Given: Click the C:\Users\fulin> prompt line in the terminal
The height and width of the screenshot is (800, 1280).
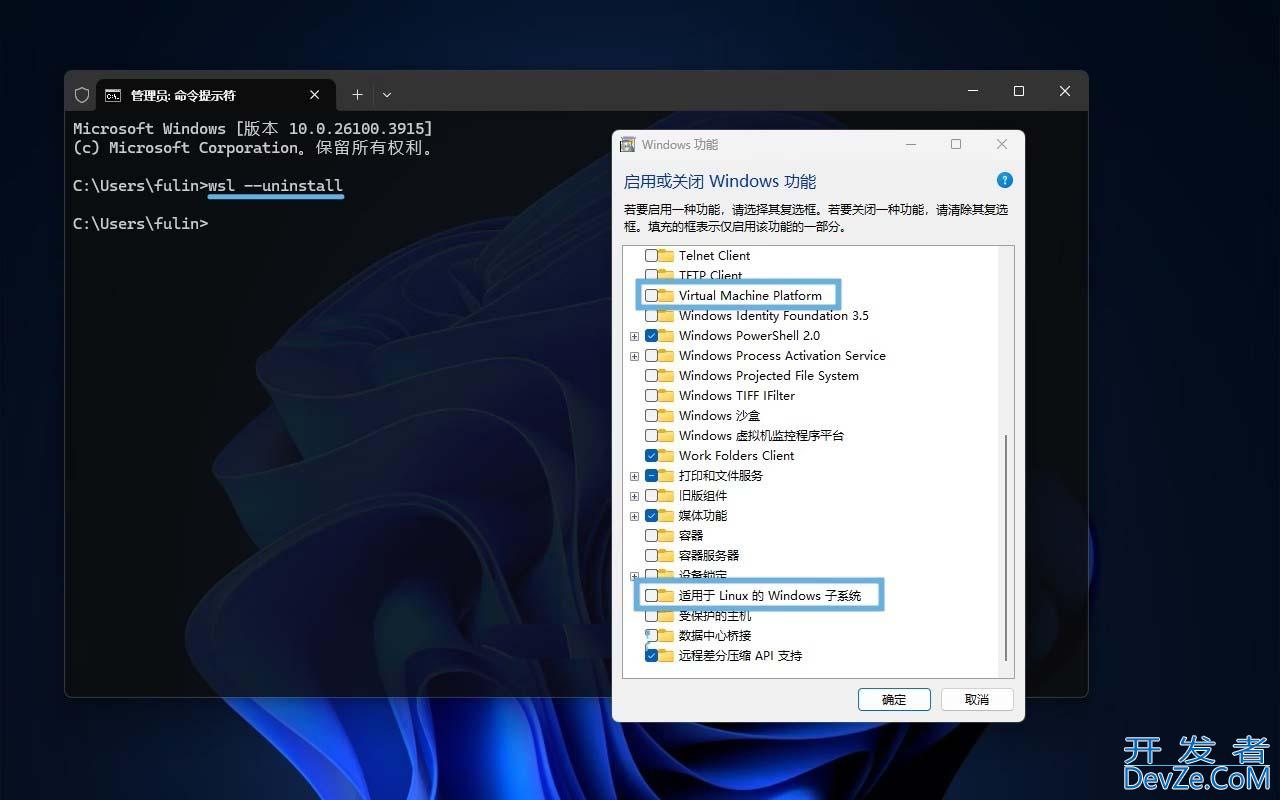Looking at the screenshot, I should 140,224.
